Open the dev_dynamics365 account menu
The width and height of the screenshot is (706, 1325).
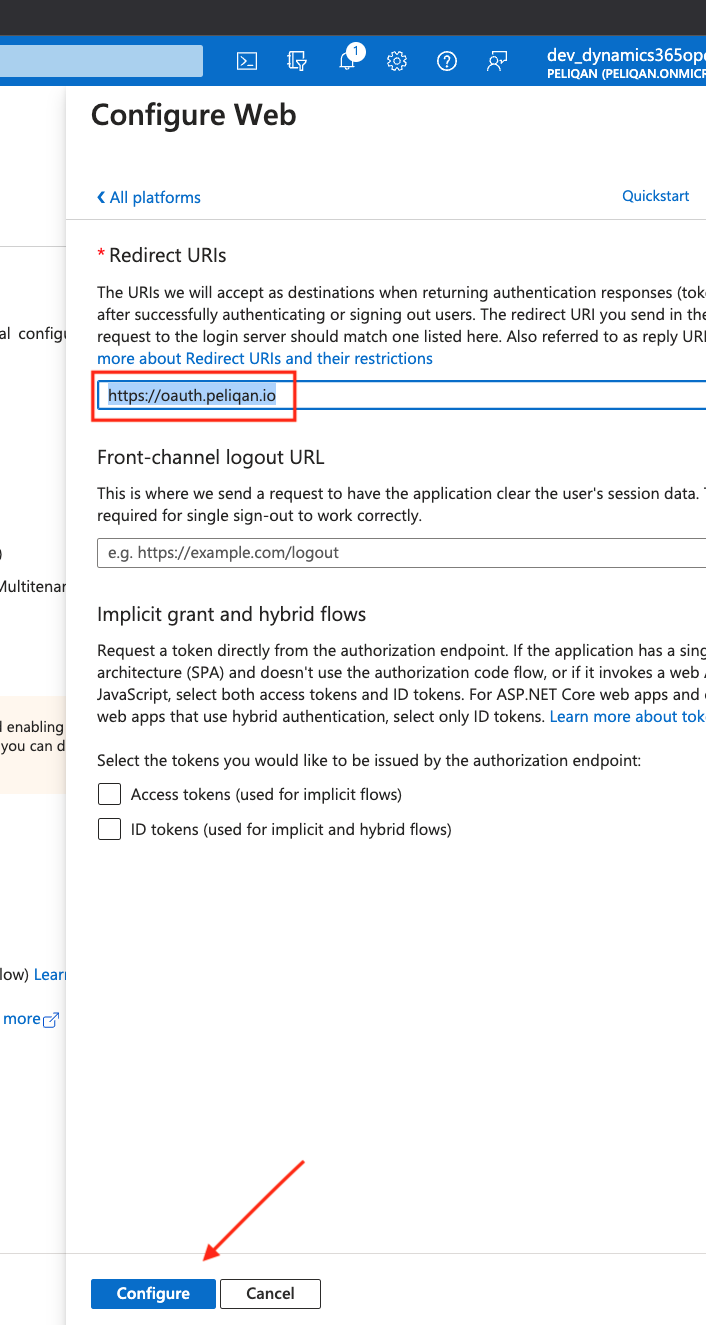coord(626,63)
